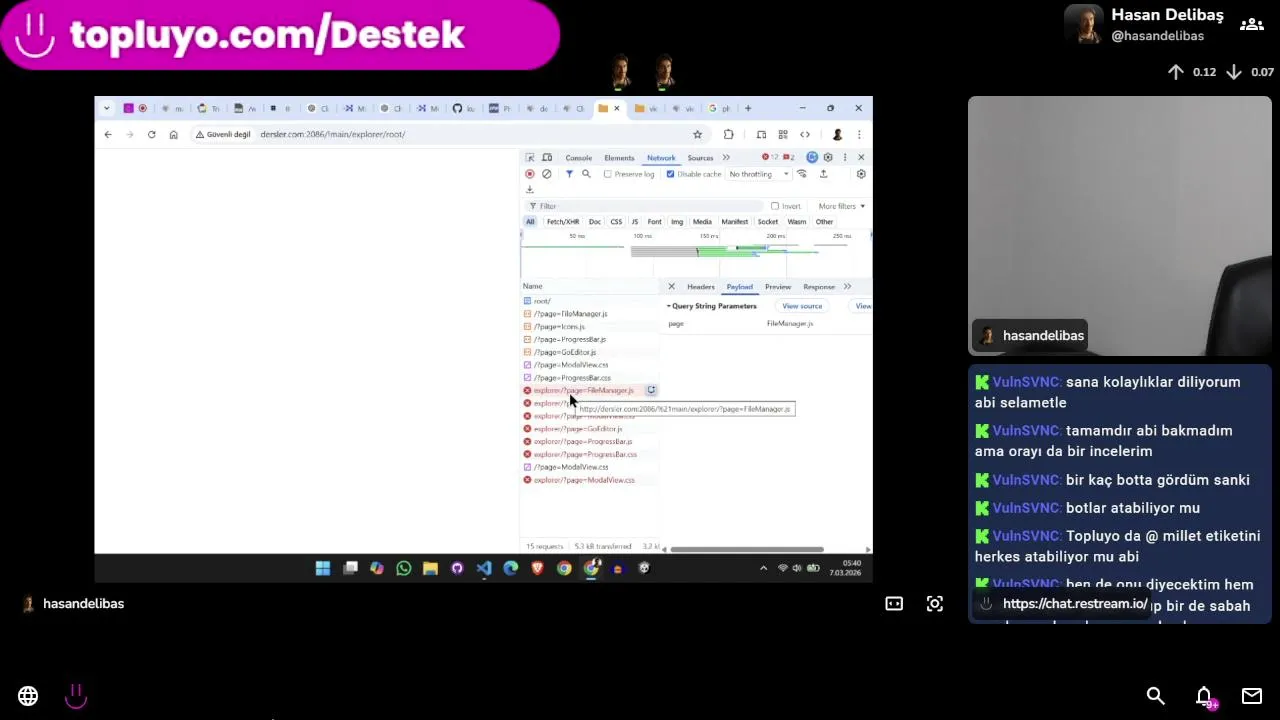This screenshot has height=720, width=1280.
Task: Go to browser home page
Action: [174, 134]
